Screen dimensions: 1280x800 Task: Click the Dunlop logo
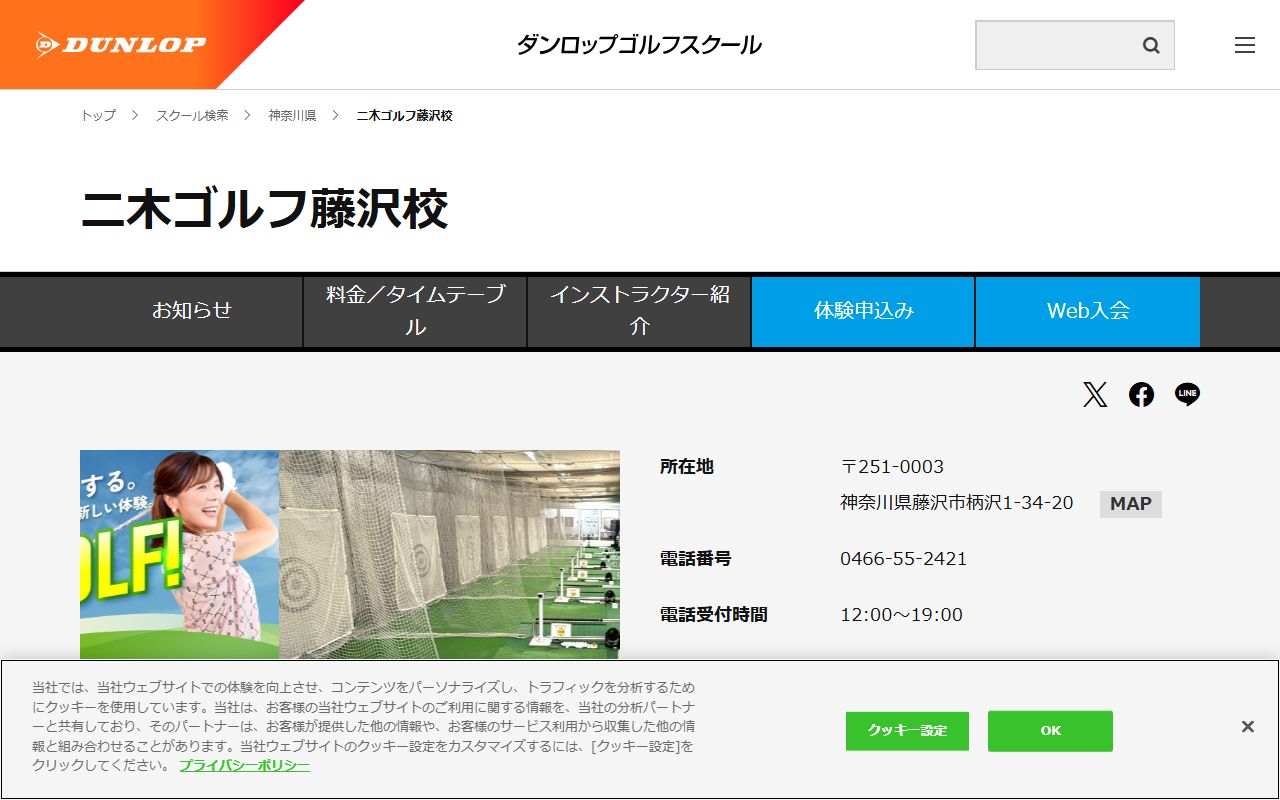(x=120, y=44)
